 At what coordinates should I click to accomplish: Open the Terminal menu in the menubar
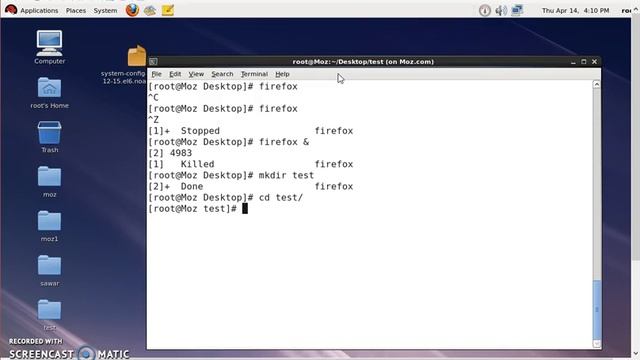tap(254, 74)
